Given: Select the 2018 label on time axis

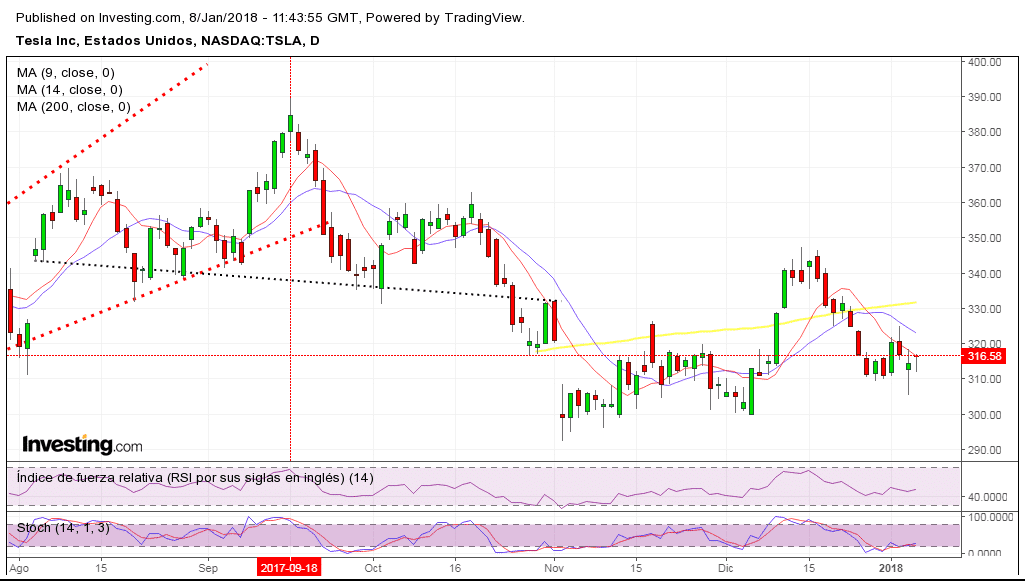Looking at the screenshot, I should [890, 568].
